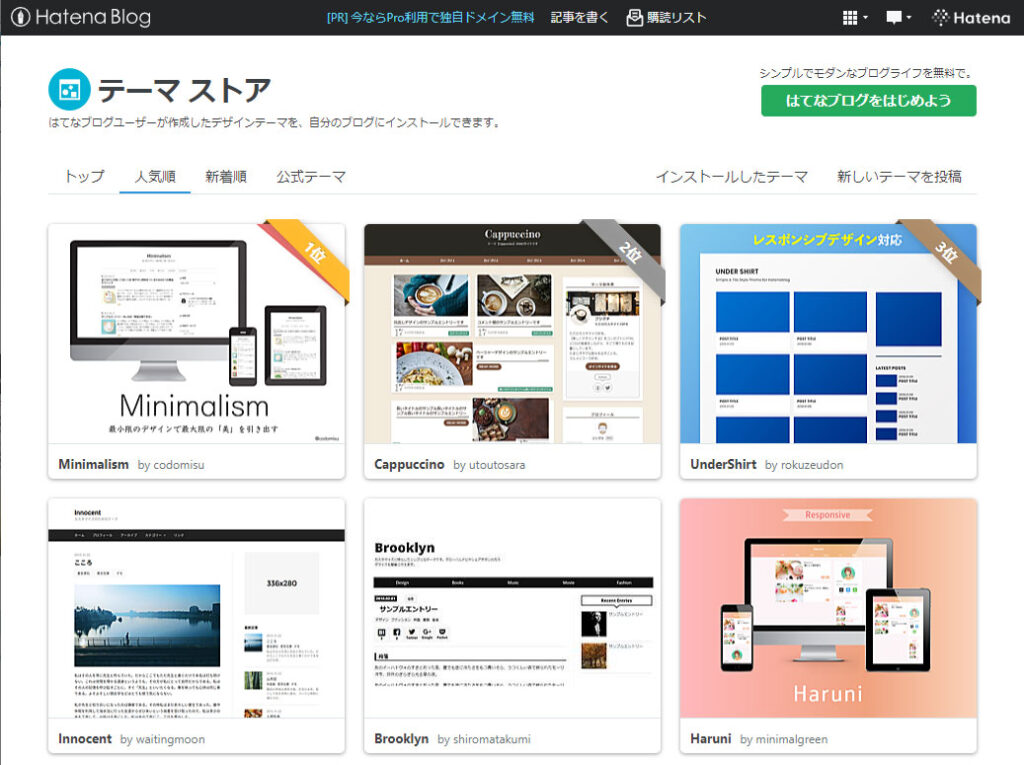Click the Cappuccino theme preview thumbnail
Viewport: 1024px width, 765px height.
point(513,334)
